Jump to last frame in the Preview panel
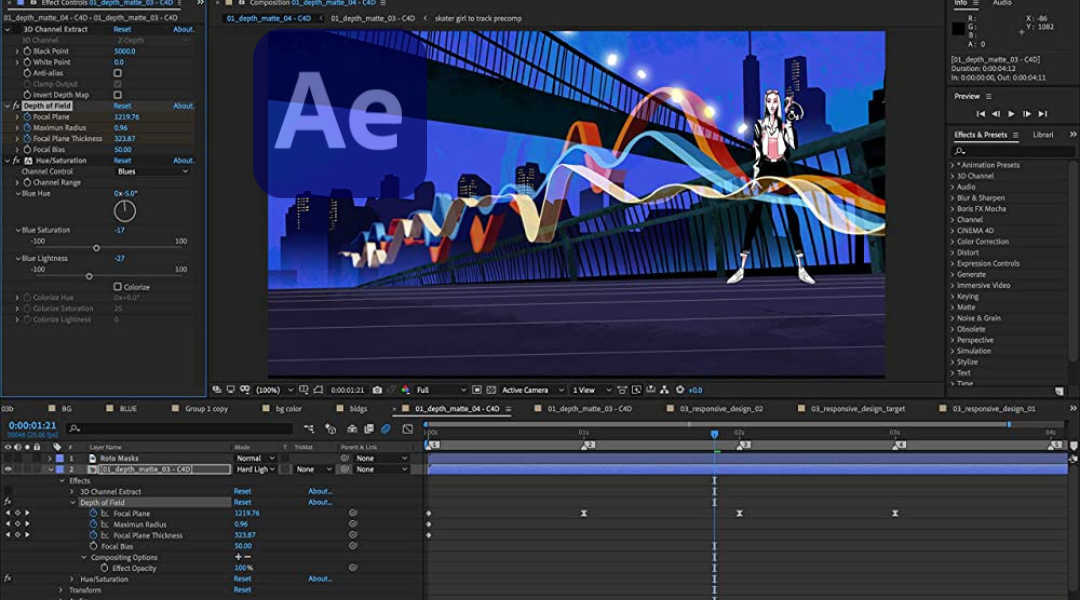 coord(1043,114)
